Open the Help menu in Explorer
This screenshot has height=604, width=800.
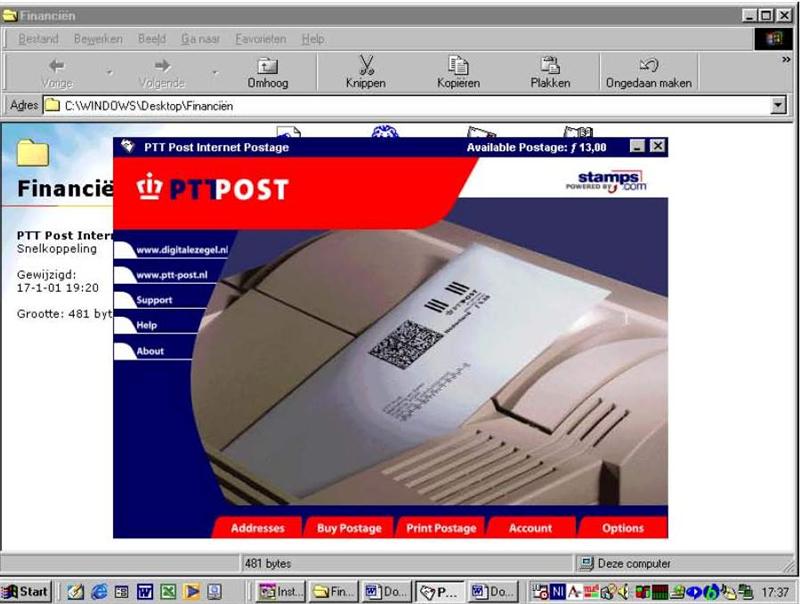[313, 39]
